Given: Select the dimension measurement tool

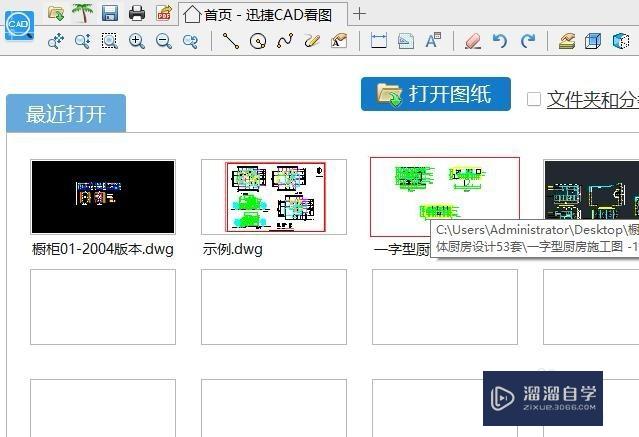Looking at the screenshot, I should tap(379, 41).
